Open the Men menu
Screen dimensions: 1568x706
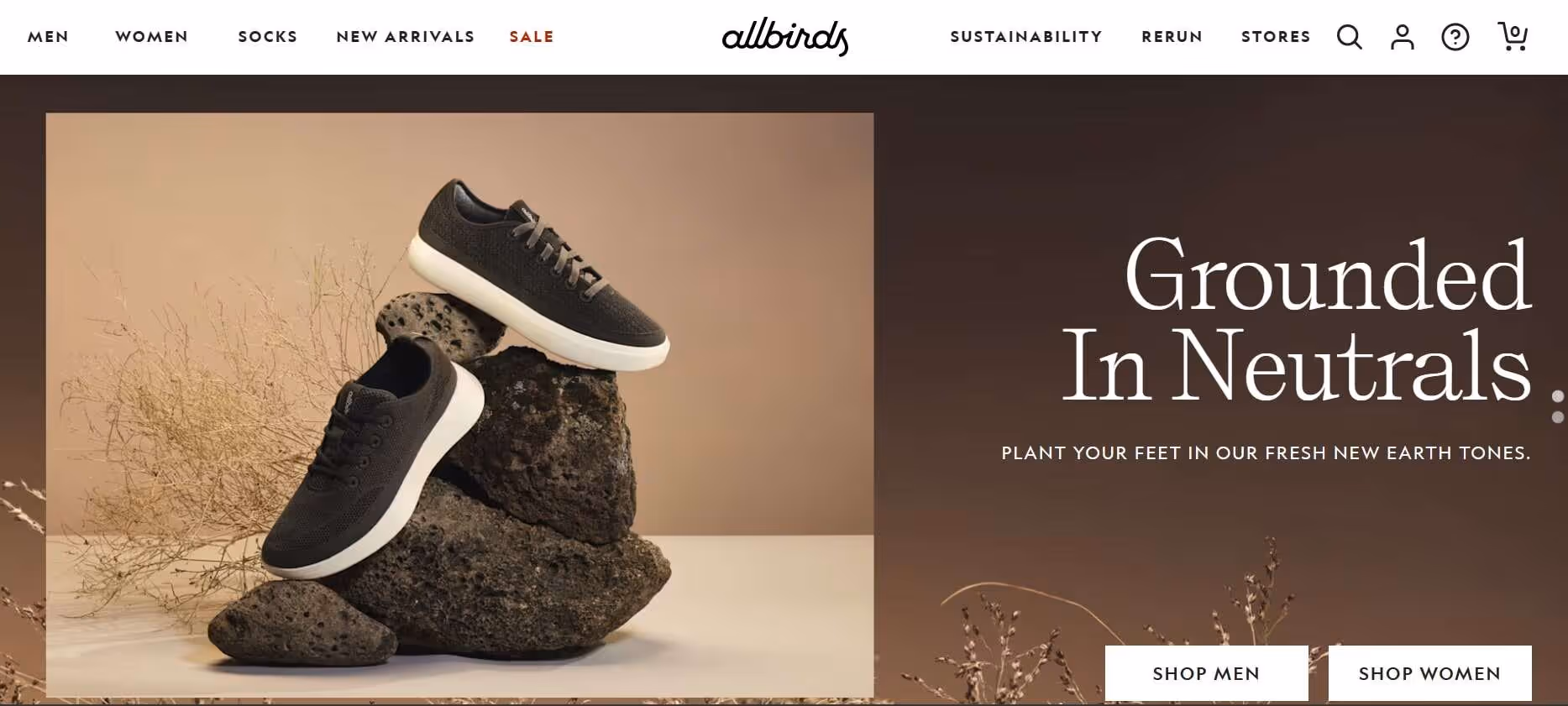click(48, 37)
